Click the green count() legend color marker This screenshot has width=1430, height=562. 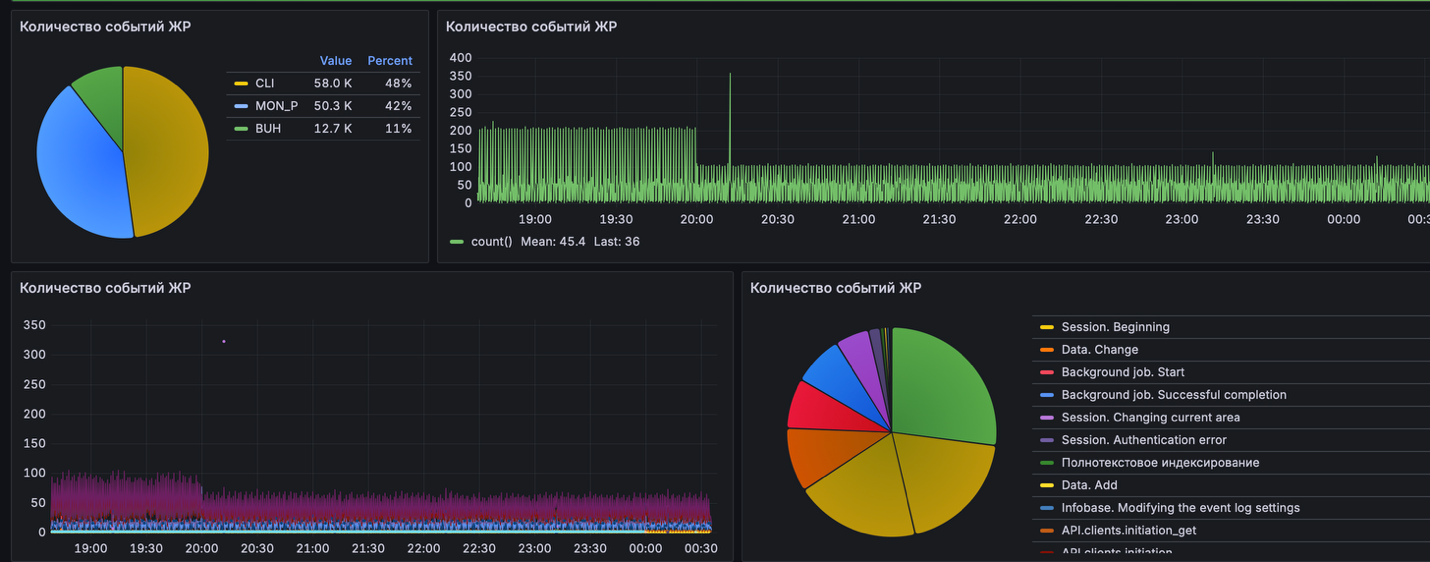457,242
